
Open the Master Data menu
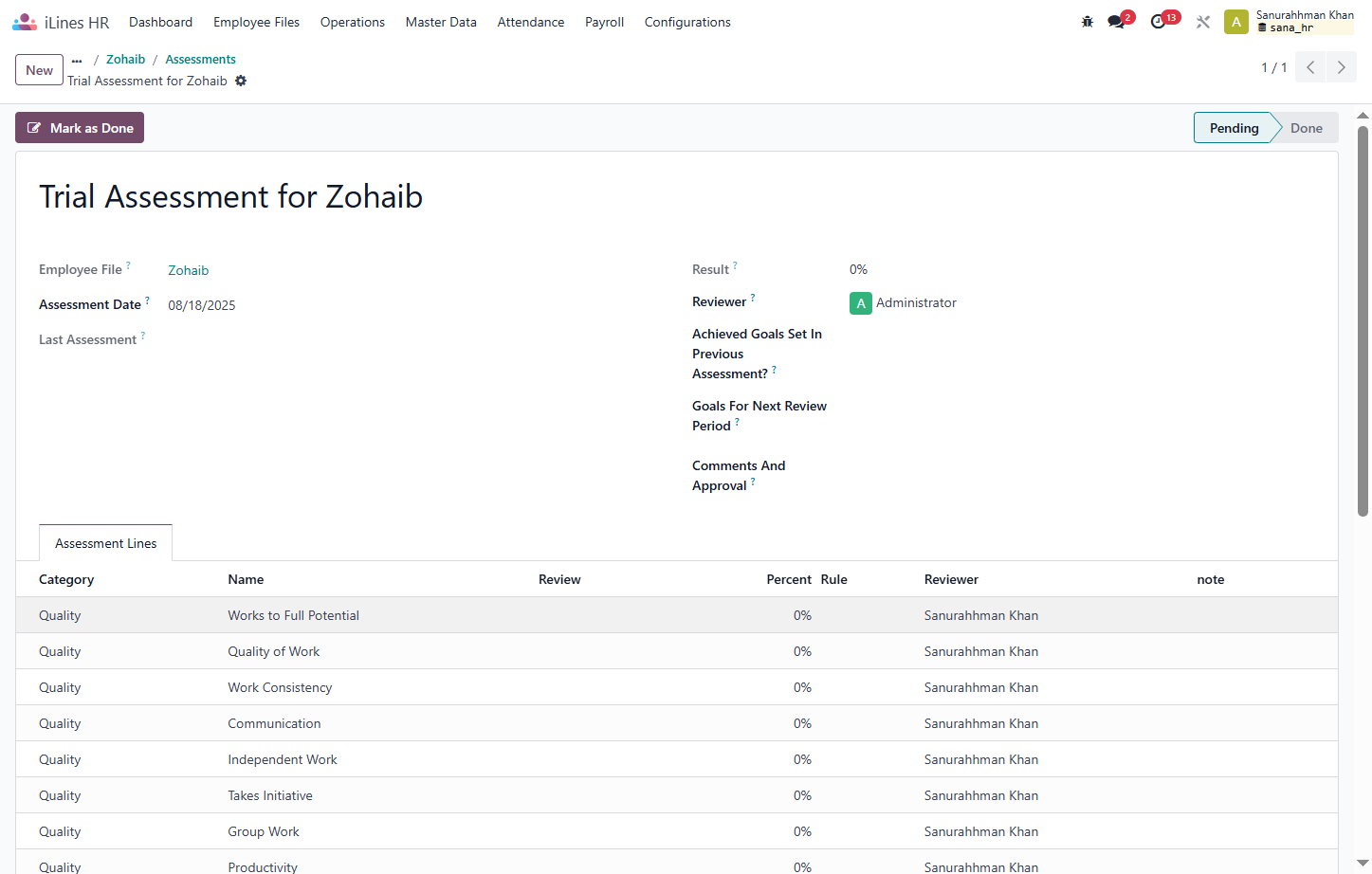coord(441,22)
